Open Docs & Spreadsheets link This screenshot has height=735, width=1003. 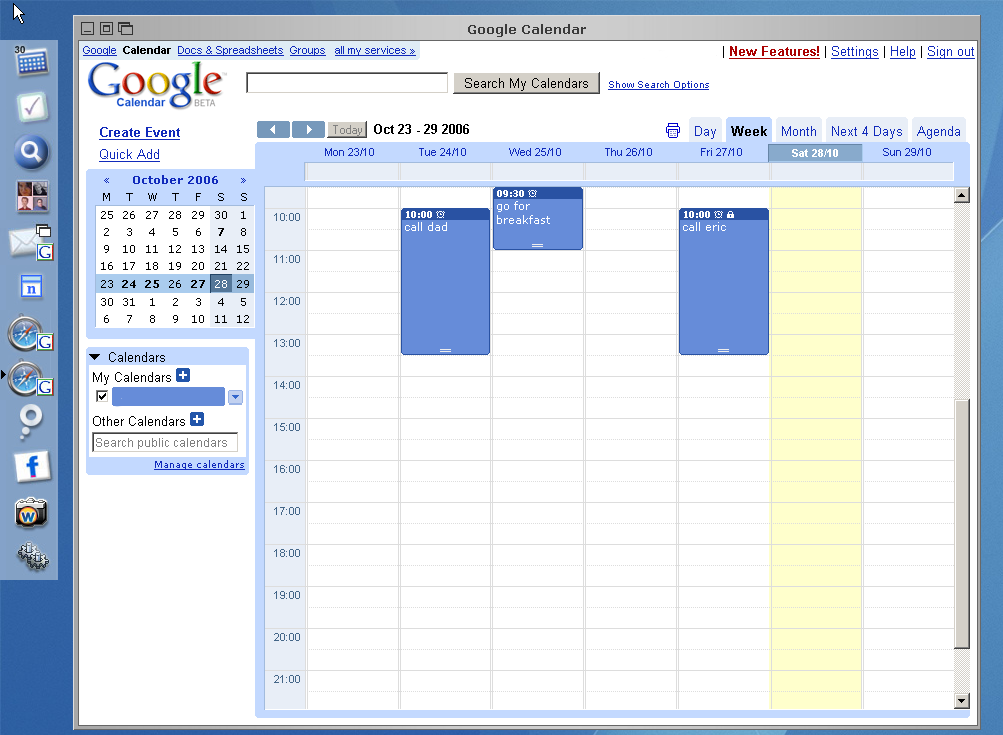tap(230, 50)
